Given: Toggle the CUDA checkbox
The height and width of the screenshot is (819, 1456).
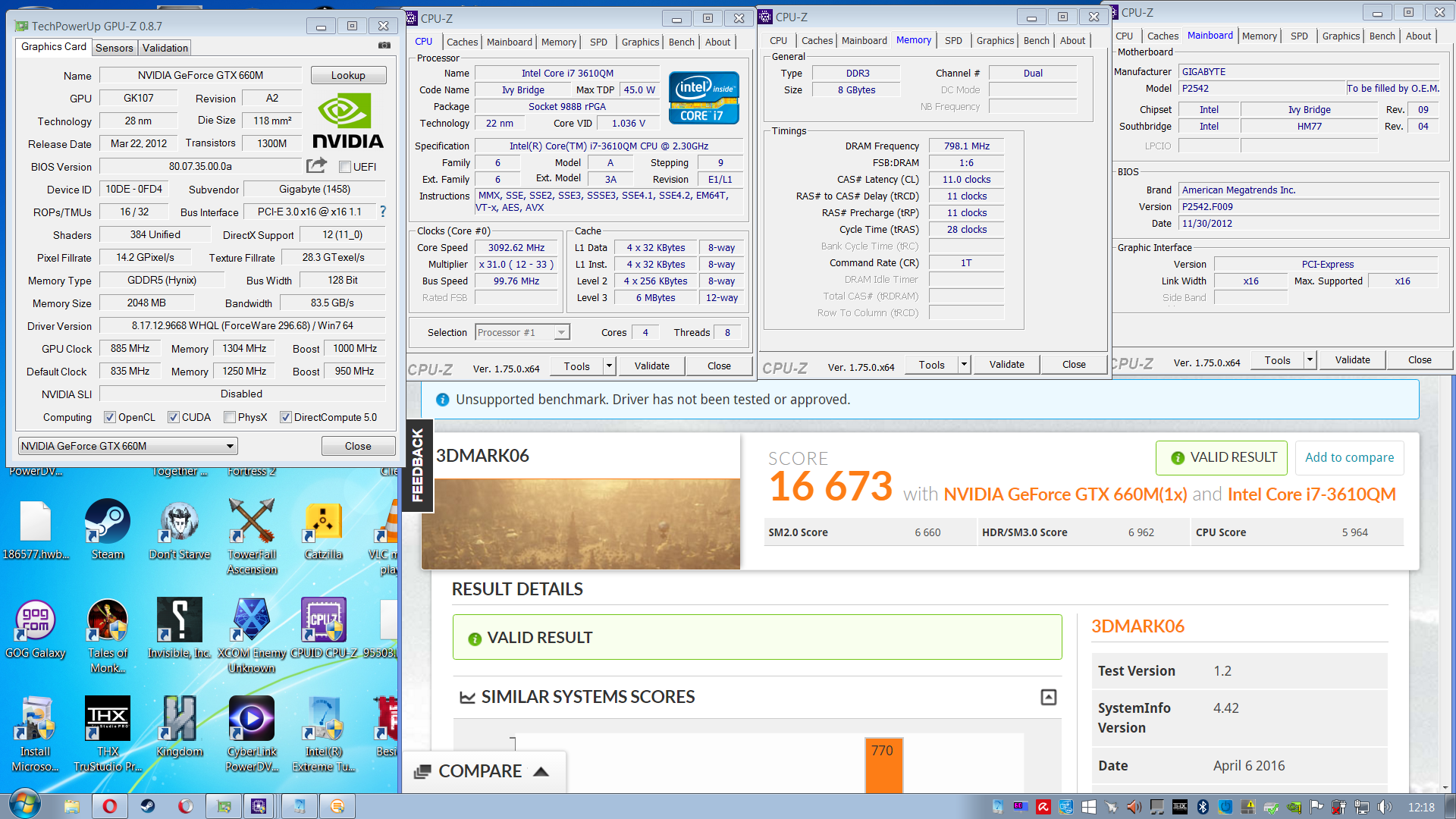Looking at the screenshot, I should click(174, 417).
